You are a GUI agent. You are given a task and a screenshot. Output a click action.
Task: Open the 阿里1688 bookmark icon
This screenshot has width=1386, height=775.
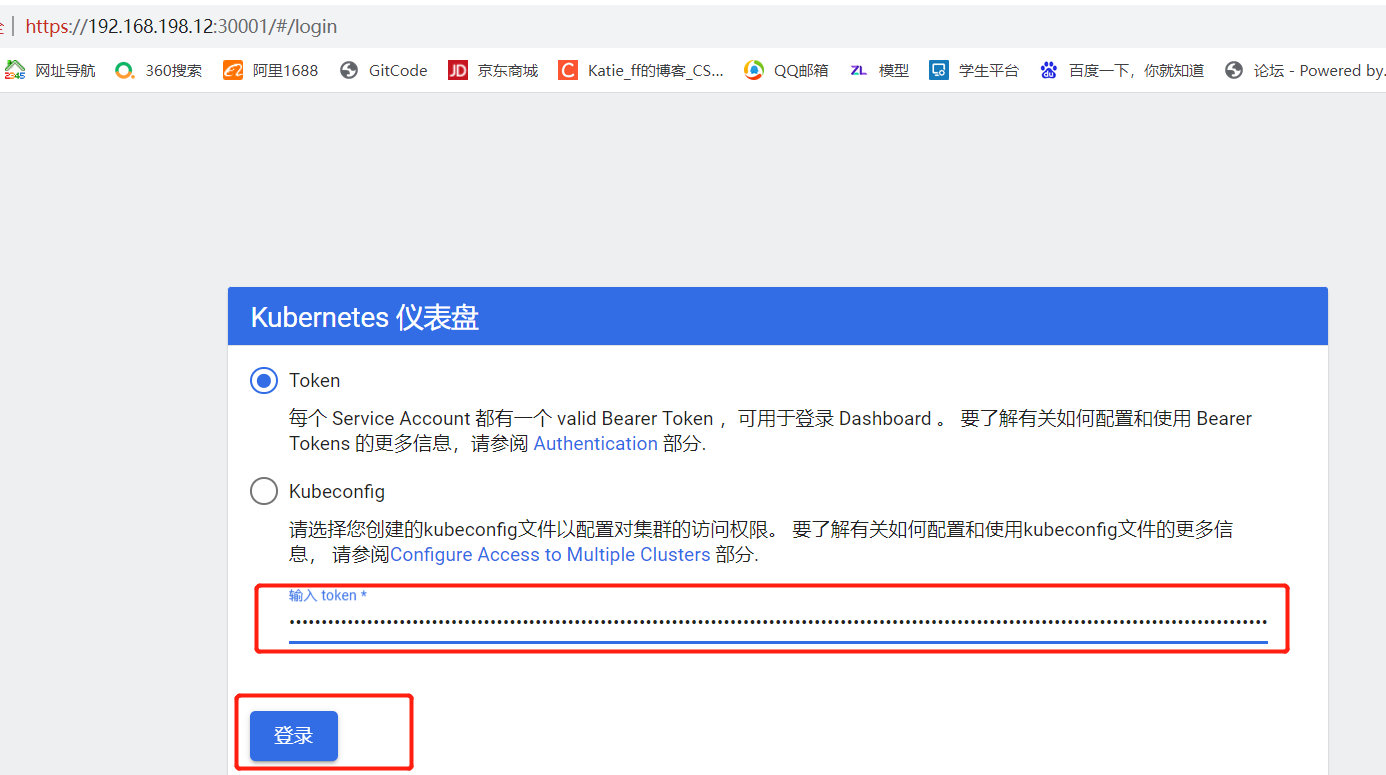coord(233,70)
